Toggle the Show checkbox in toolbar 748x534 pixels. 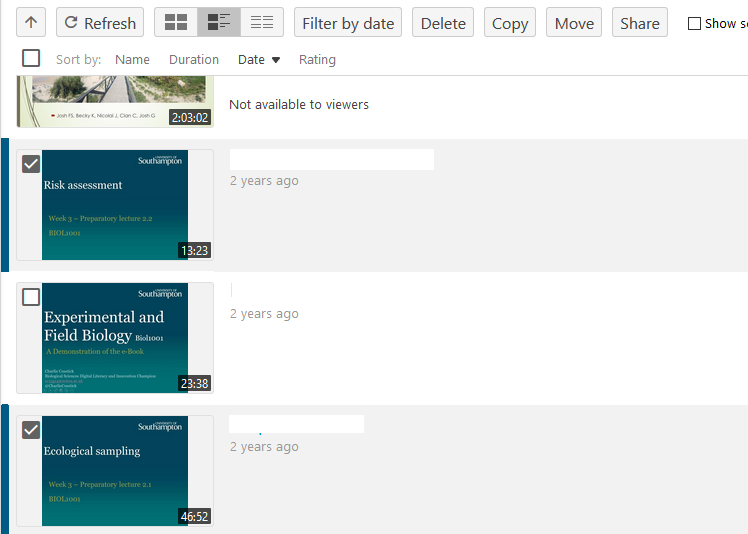[695, 24]
